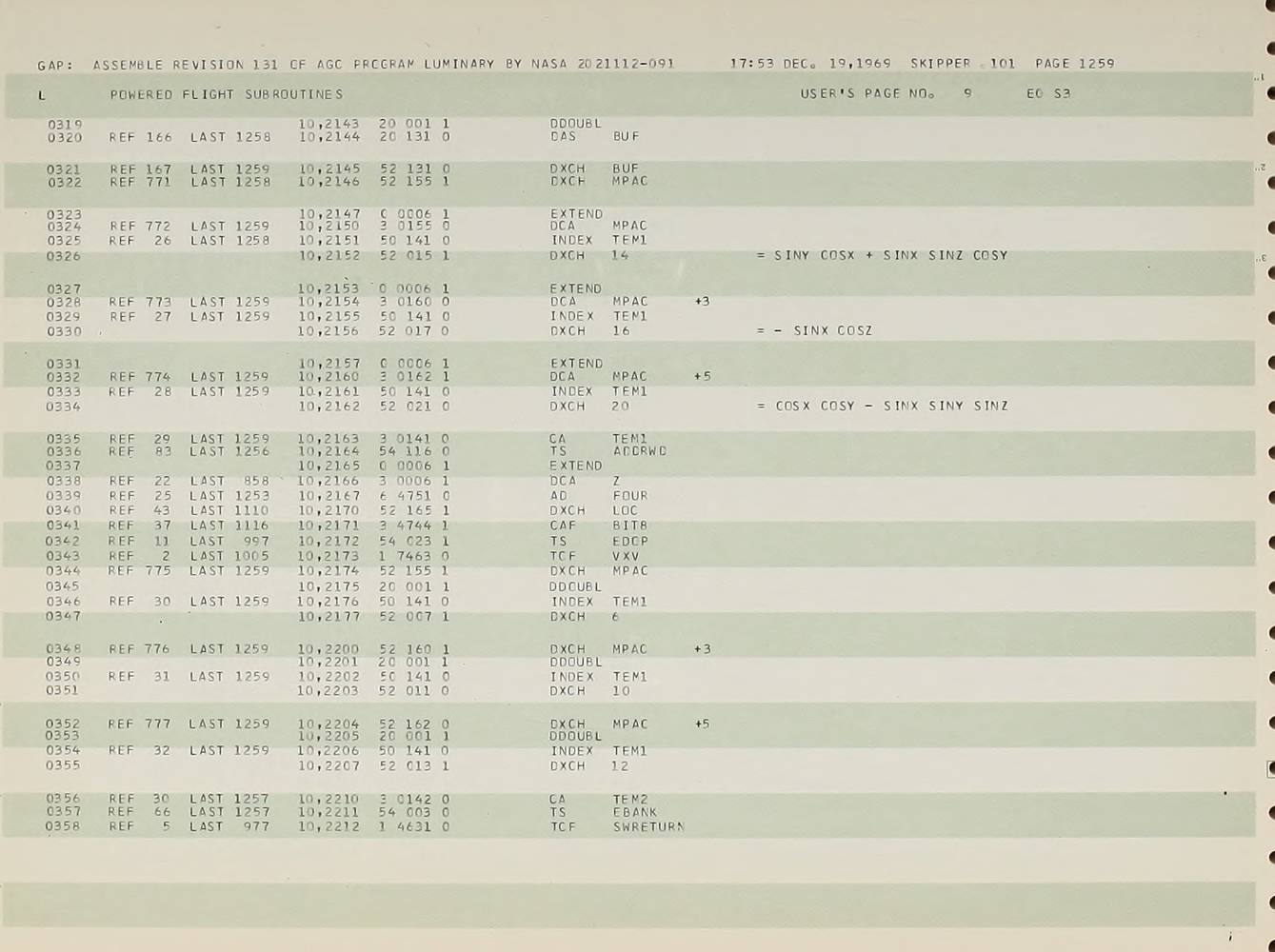Click the octal word '6 4751 0'
This screenshot has width=1275, height=952.
(414, 496)
